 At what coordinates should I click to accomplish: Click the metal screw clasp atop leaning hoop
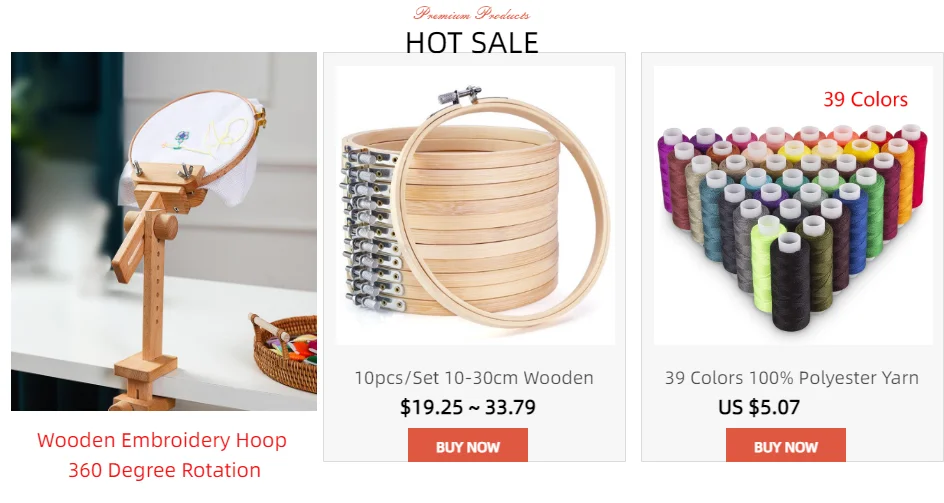click(460, 95)
